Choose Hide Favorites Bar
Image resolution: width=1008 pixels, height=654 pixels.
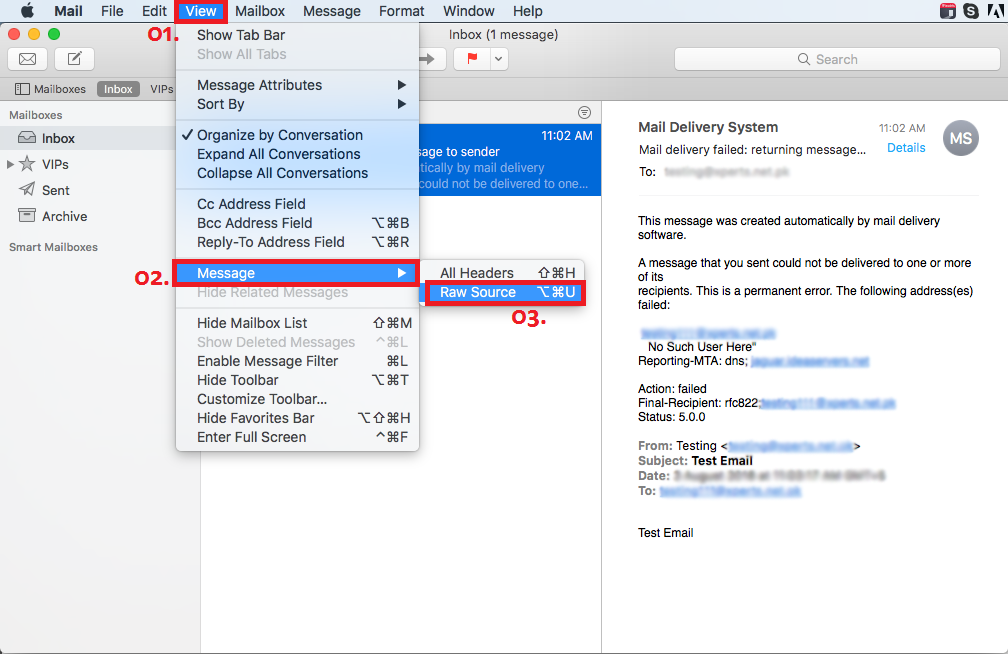tap(297, 418)
